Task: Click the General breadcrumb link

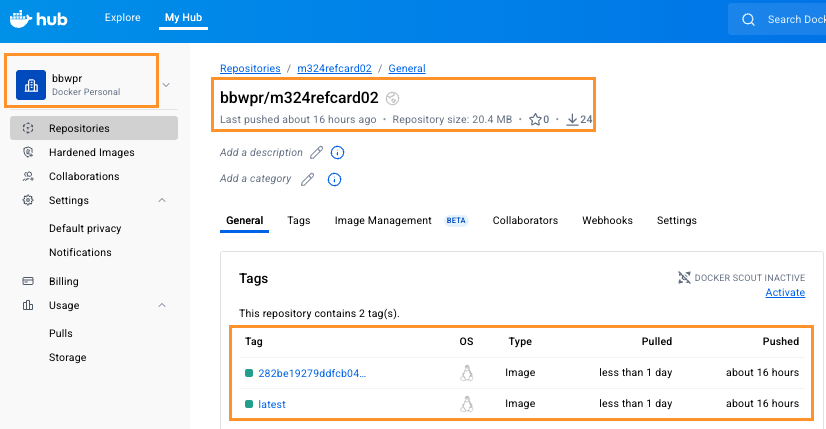Action: pyautogui.click(x=407, y=69)
